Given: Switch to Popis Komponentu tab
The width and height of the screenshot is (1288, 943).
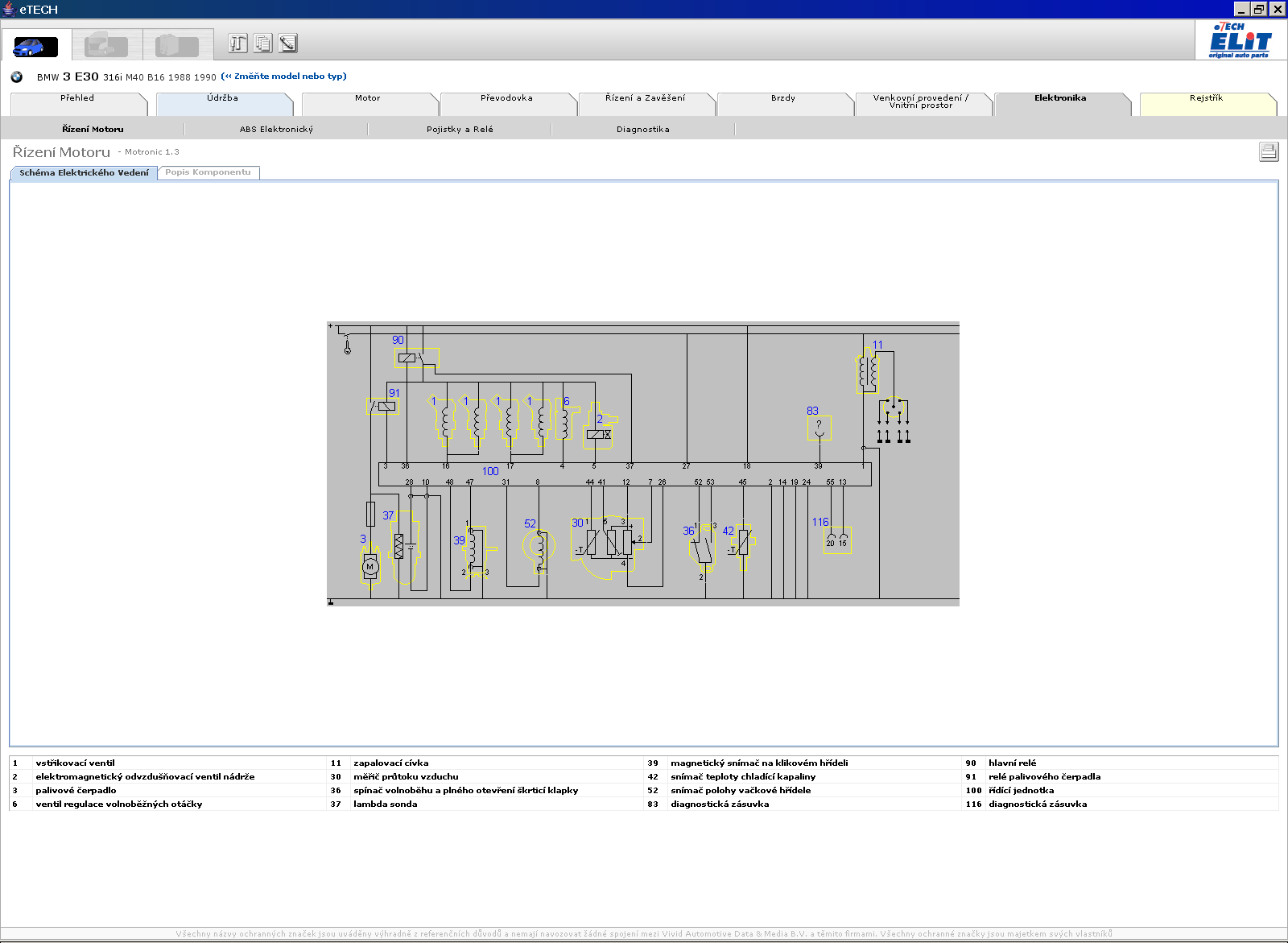Looking at the screenshot, I should pos(208,172).
